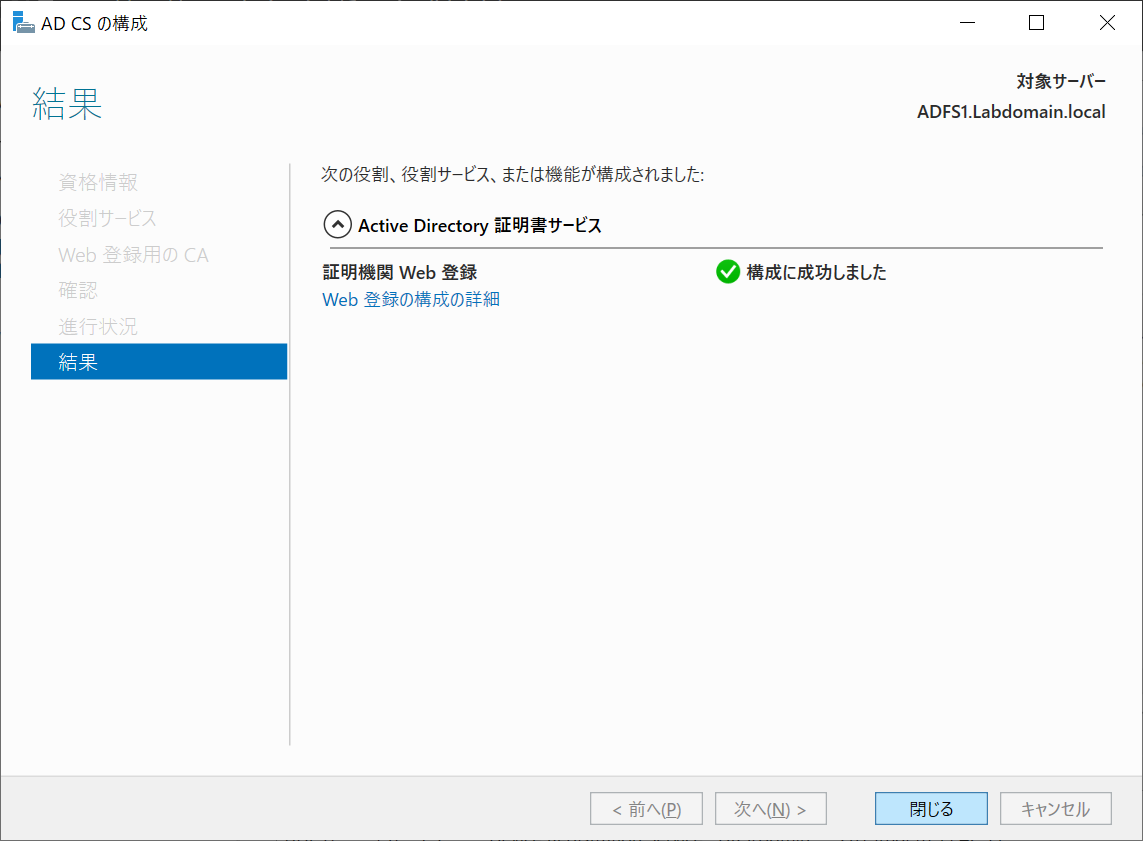Click the キャンセル button
The width and height of the screenshot is (1143, 841).
point(1055,808)
